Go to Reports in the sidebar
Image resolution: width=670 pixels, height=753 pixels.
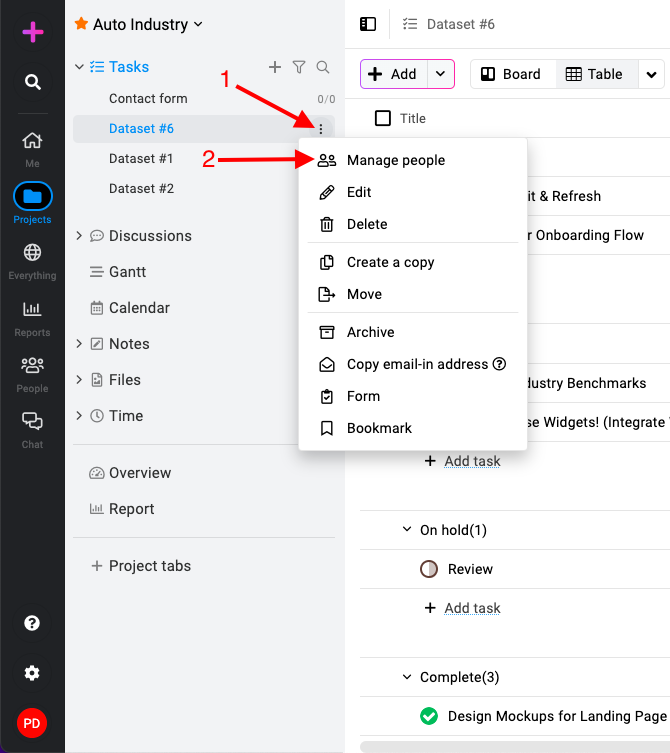click(x=32, y=318)
